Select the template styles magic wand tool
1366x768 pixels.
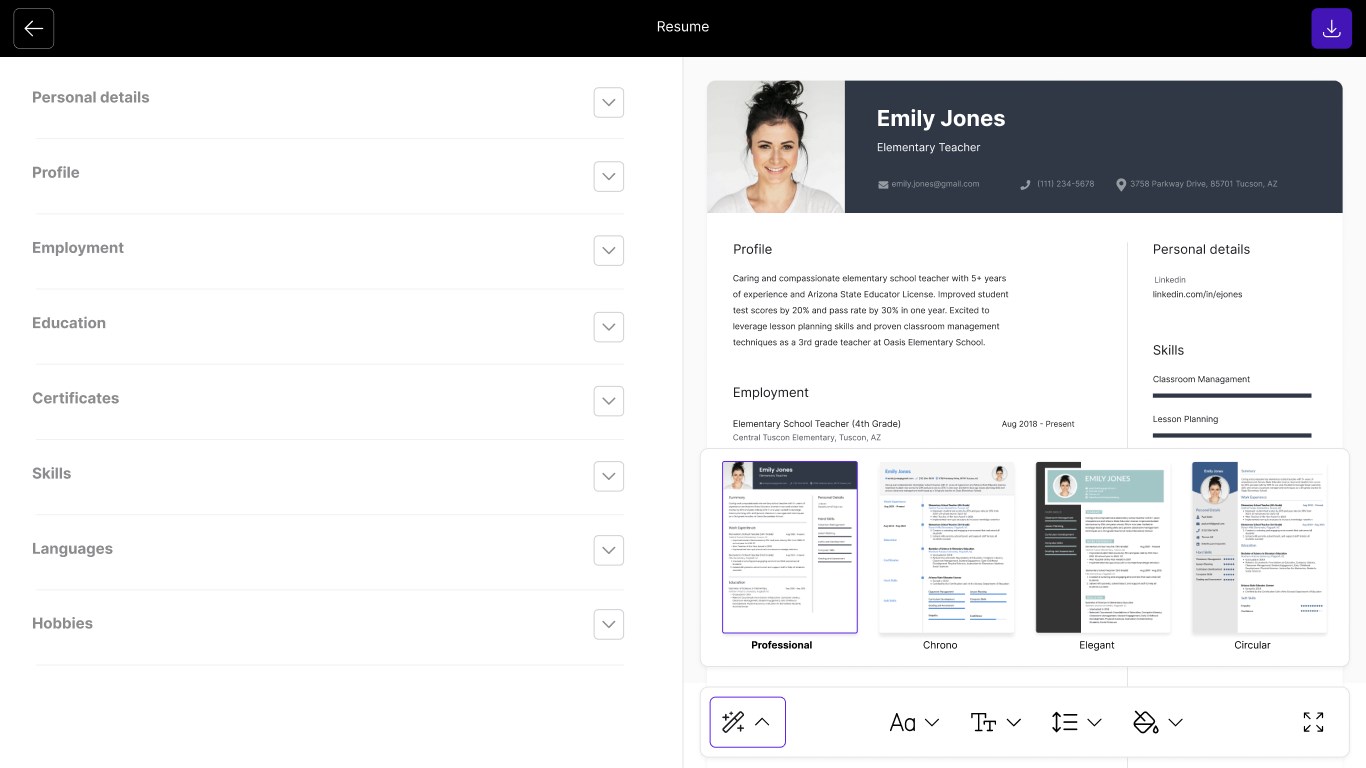click(x=733, y=722)
